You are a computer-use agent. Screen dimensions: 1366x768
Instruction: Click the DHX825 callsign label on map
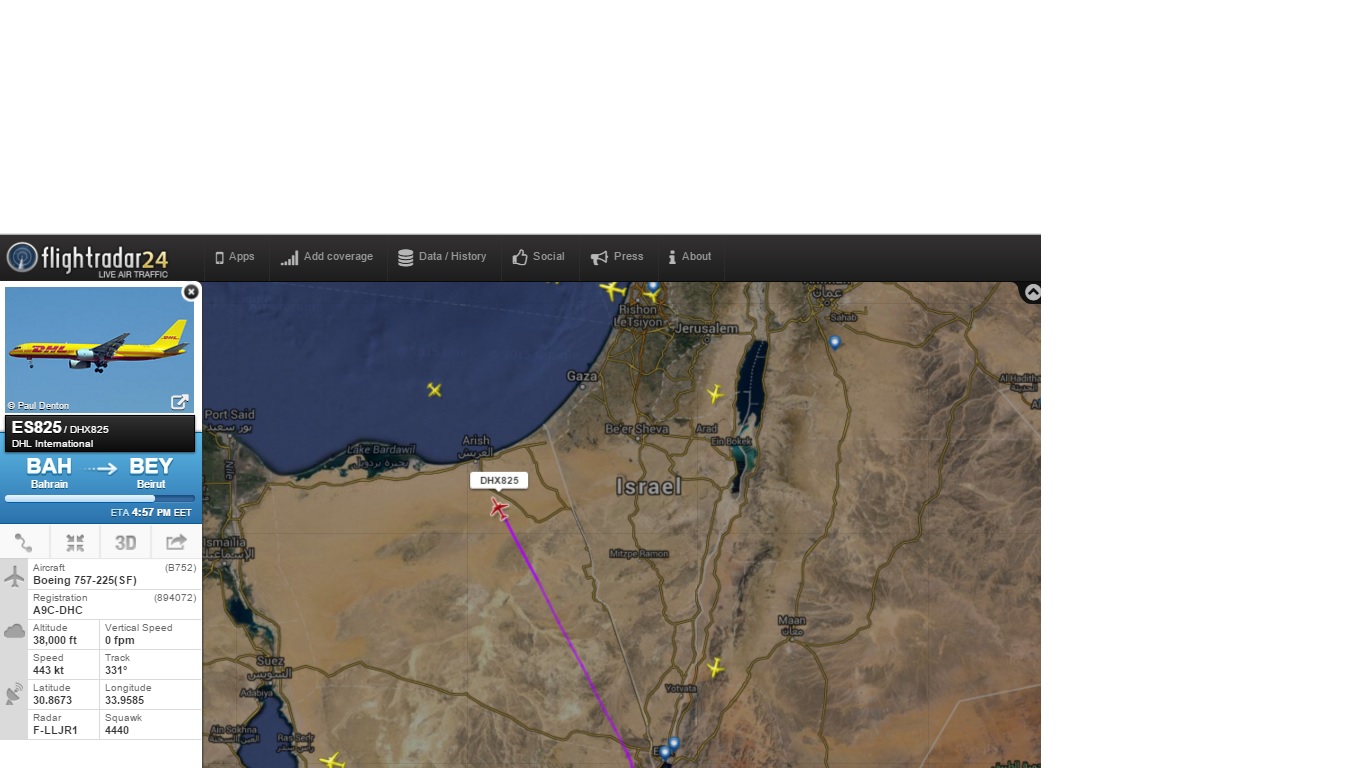pyautogui.click(x=499, y=481)
